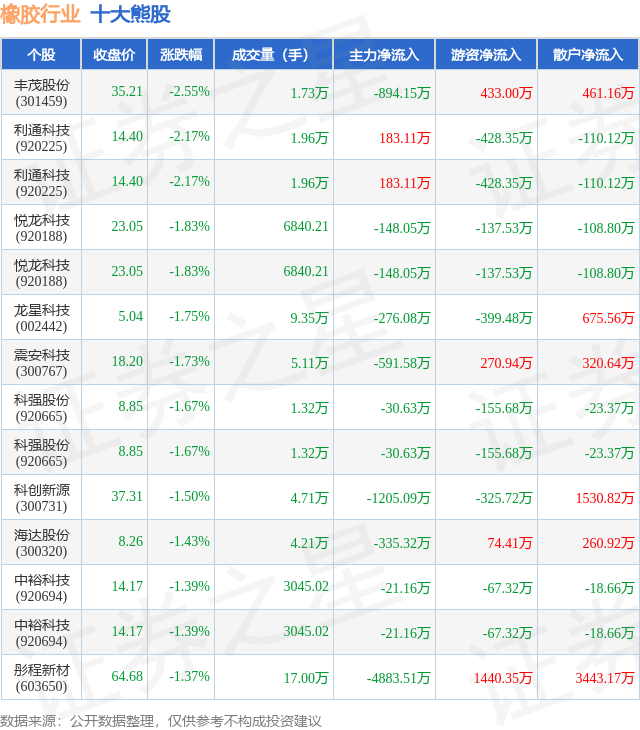This screenshot has height=730, width=640.
Task: Click the 成交量(手) column header
Action: [x=273, y=54]
